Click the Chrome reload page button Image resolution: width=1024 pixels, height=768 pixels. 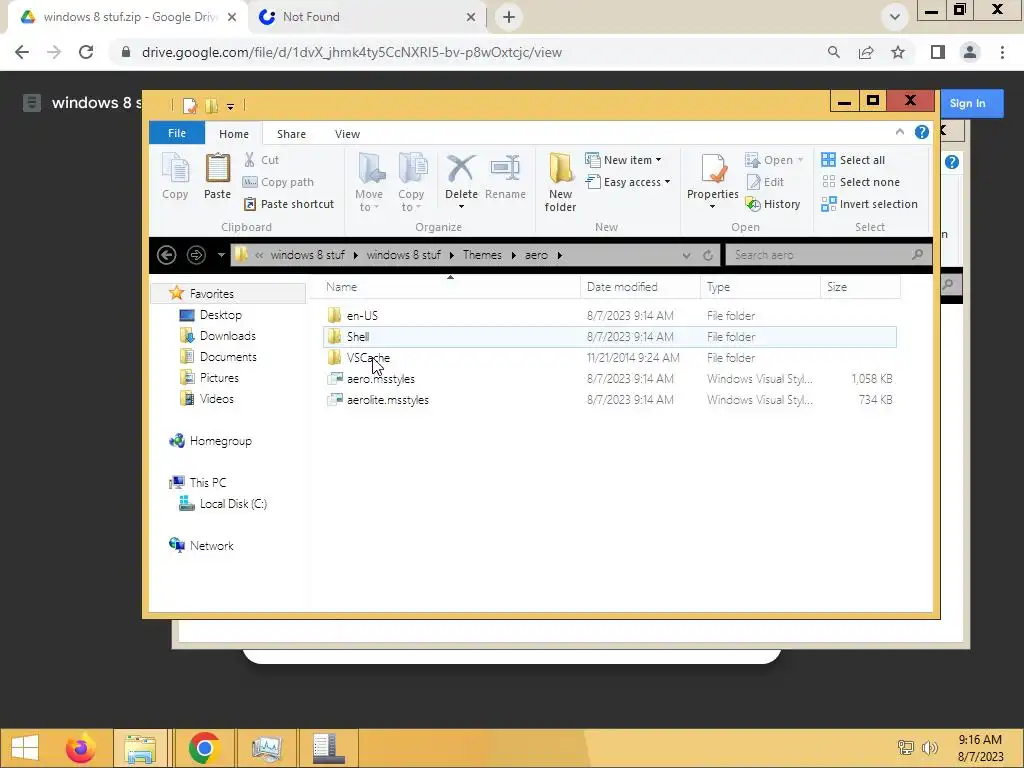[86, 52]
